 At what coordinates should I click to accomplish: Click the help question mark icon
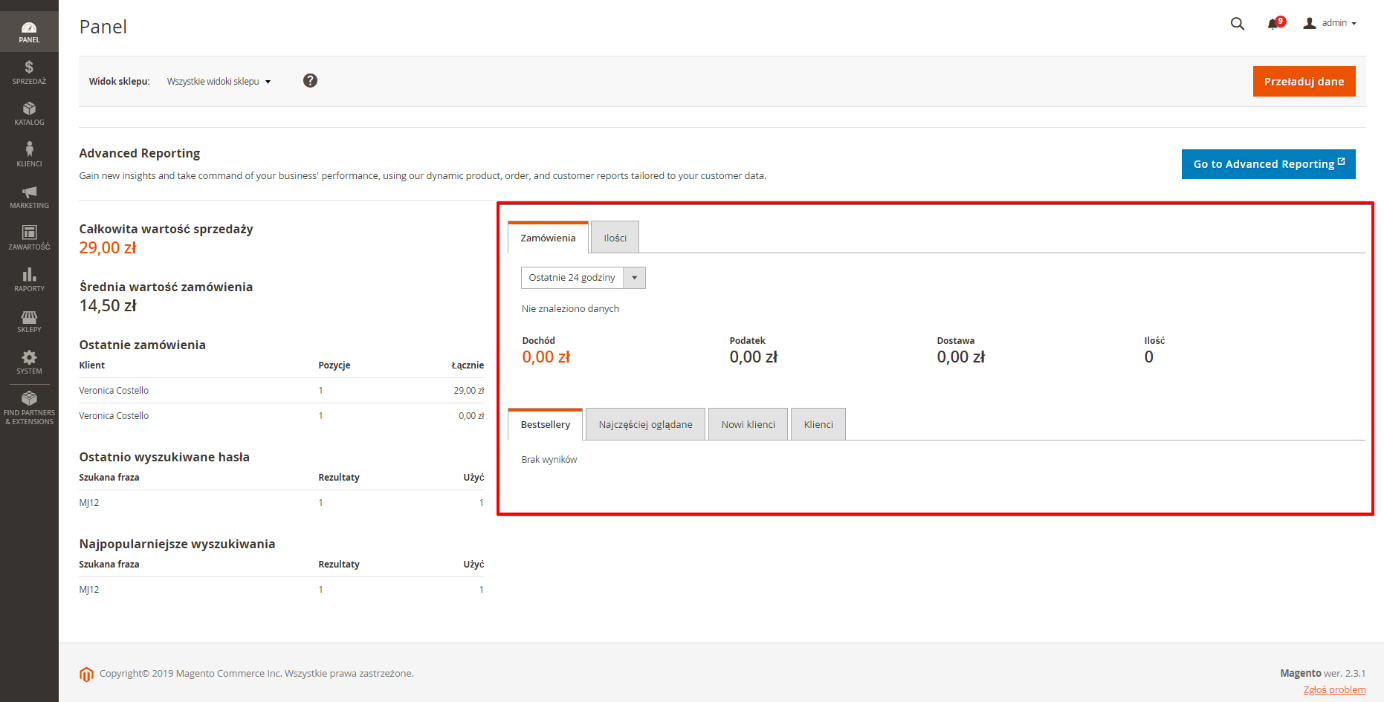(310, 81)
